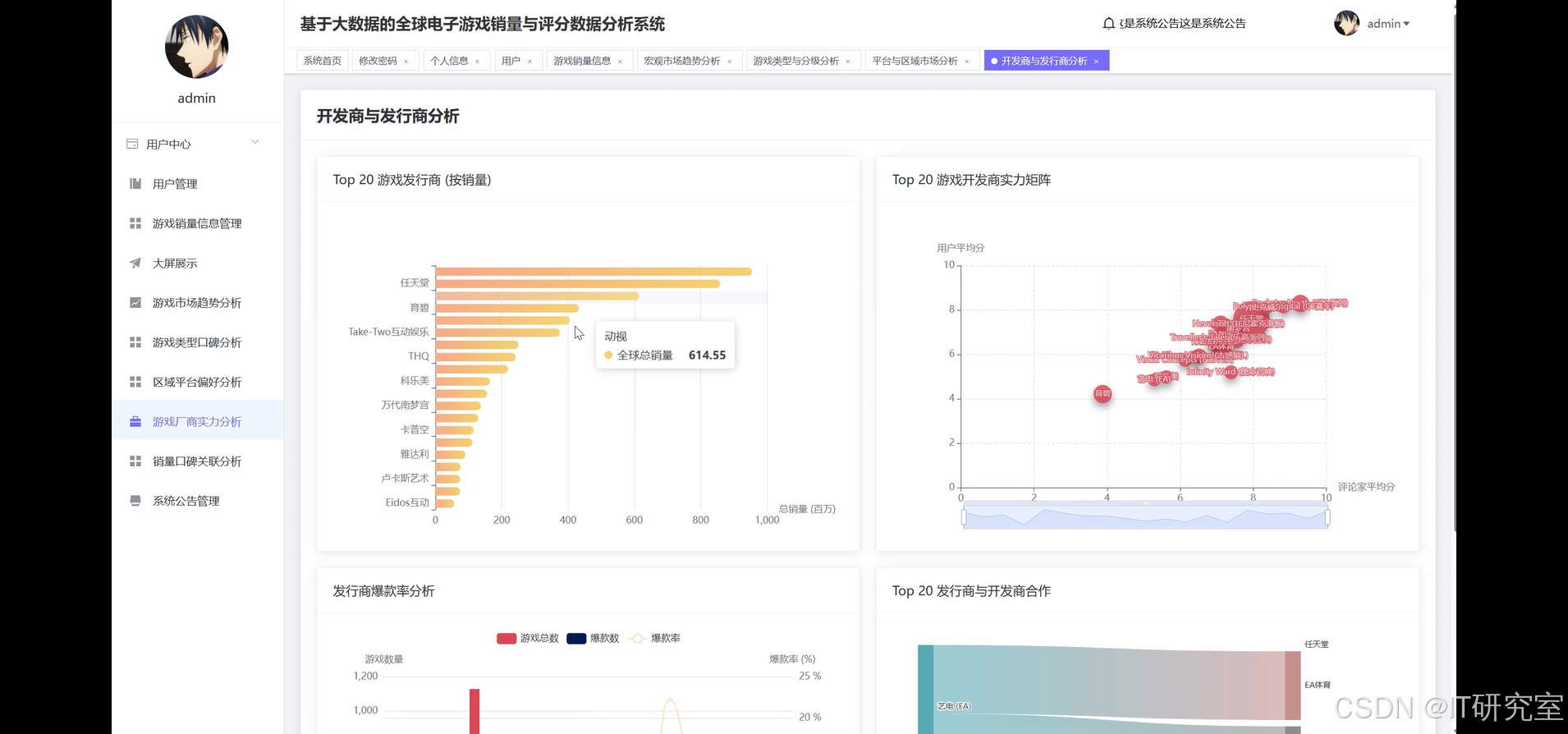
Task: Click the left handle of the zoom slider
Action: pyautogui.click(x=964, y=517)
